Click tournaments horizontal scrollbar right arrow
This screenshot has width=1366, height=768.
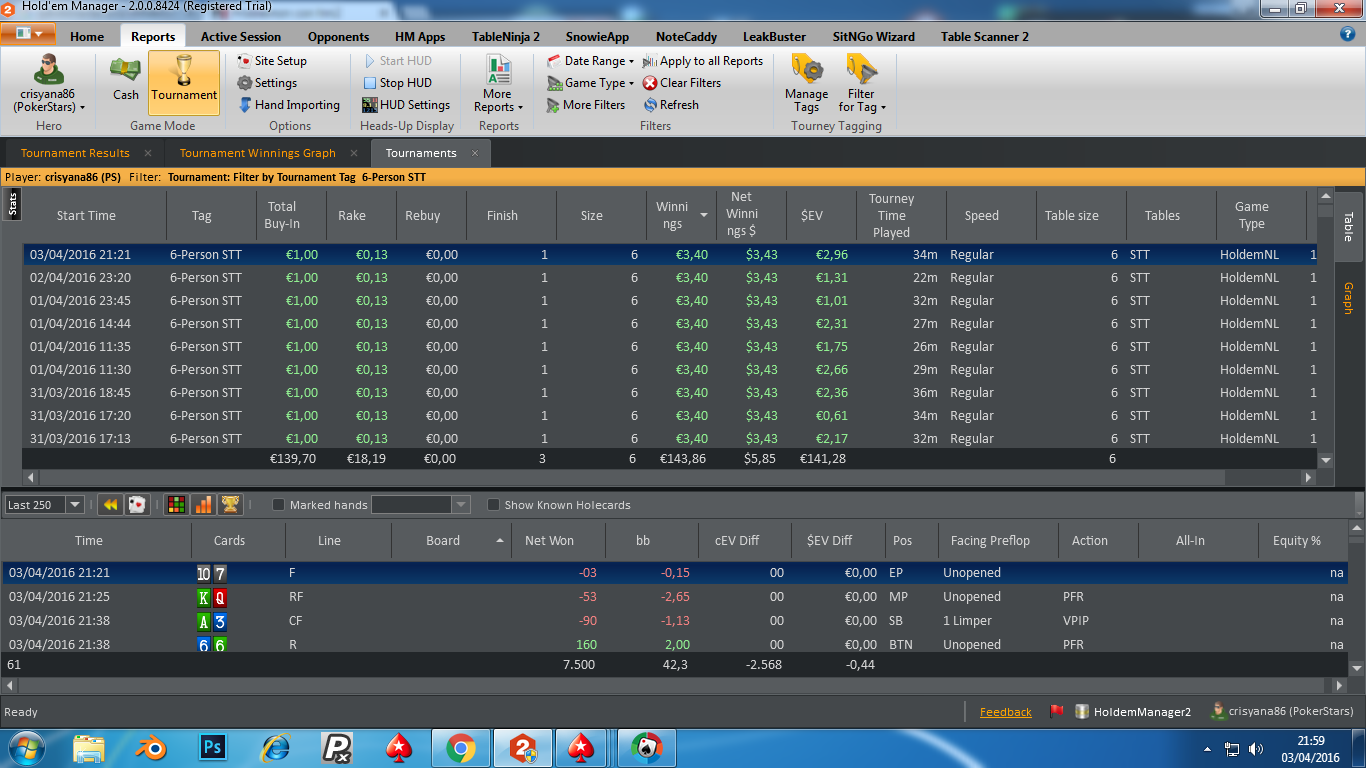(x=1309, y=478)
